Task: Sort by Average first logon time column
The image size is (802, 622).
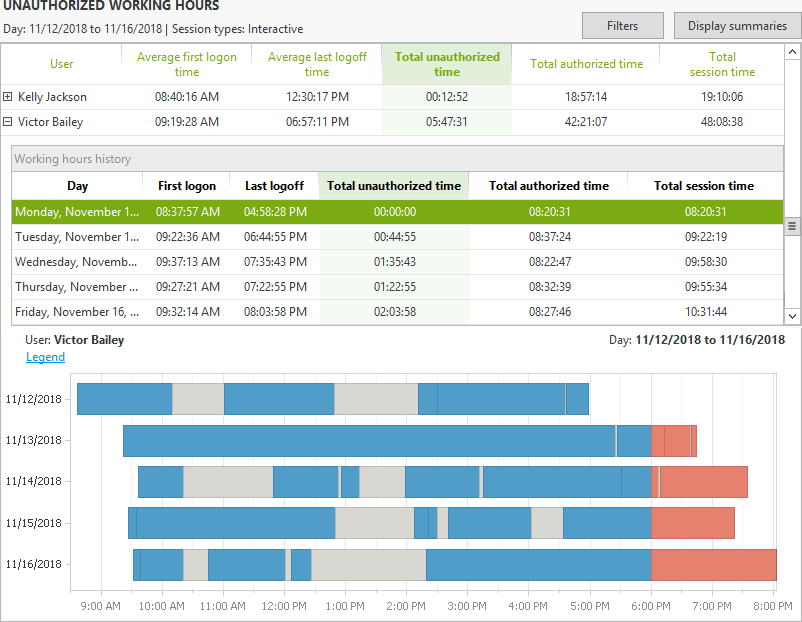Action: 186,64
